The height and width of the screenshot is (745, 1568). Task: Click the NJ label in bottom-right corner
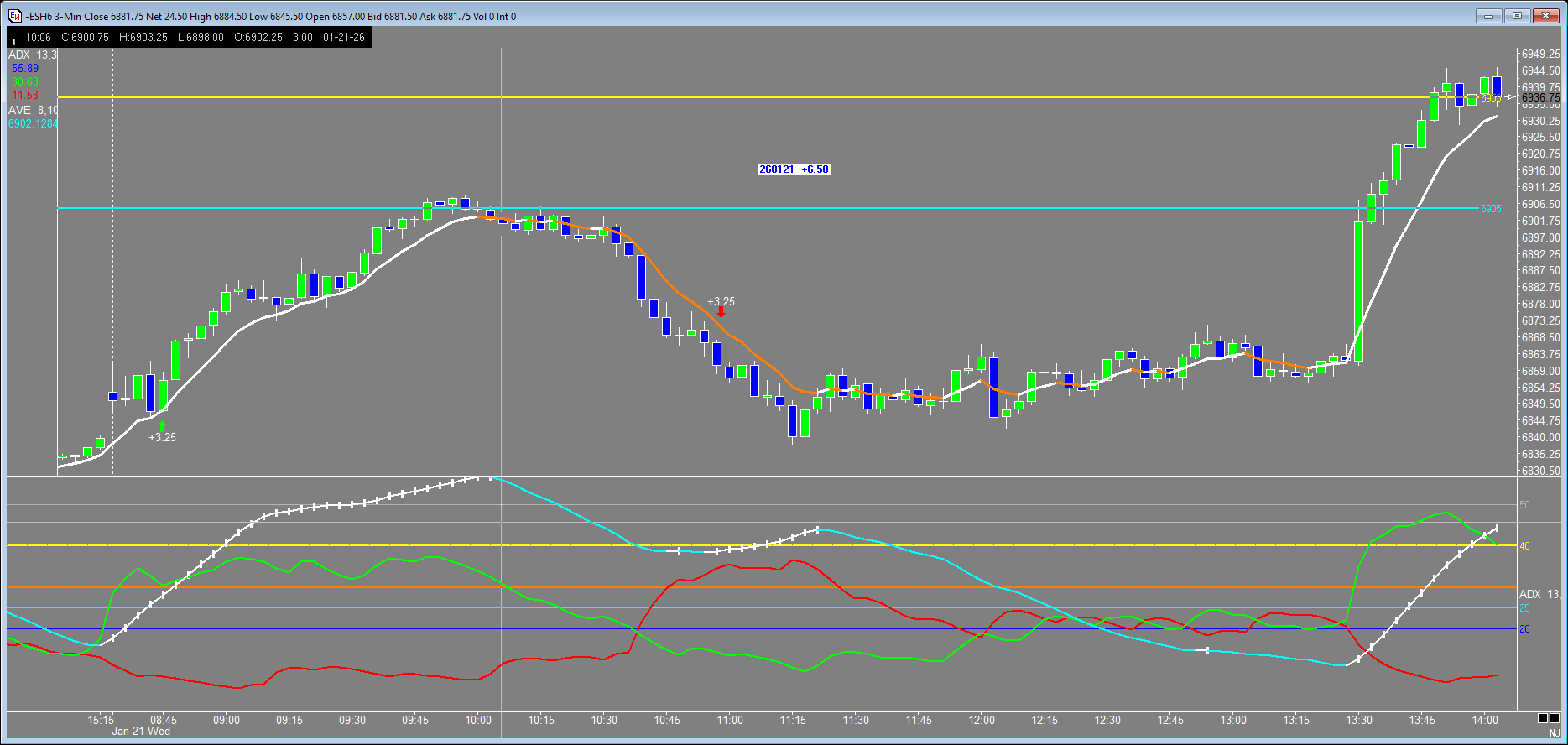pos(1554,733)
